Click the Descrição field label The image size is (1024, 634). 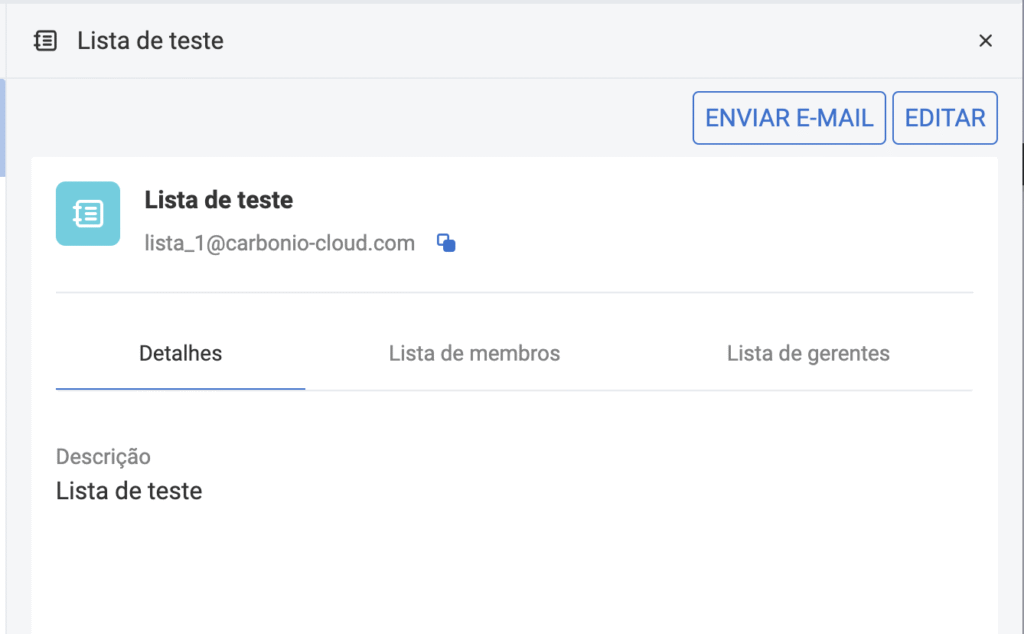[x=103, y=457]
